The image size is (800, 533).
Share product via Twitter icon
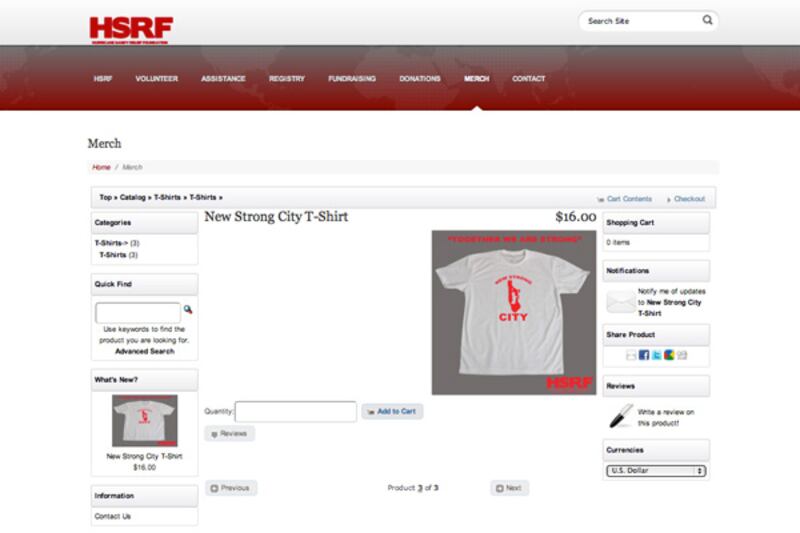coord(656,355)
